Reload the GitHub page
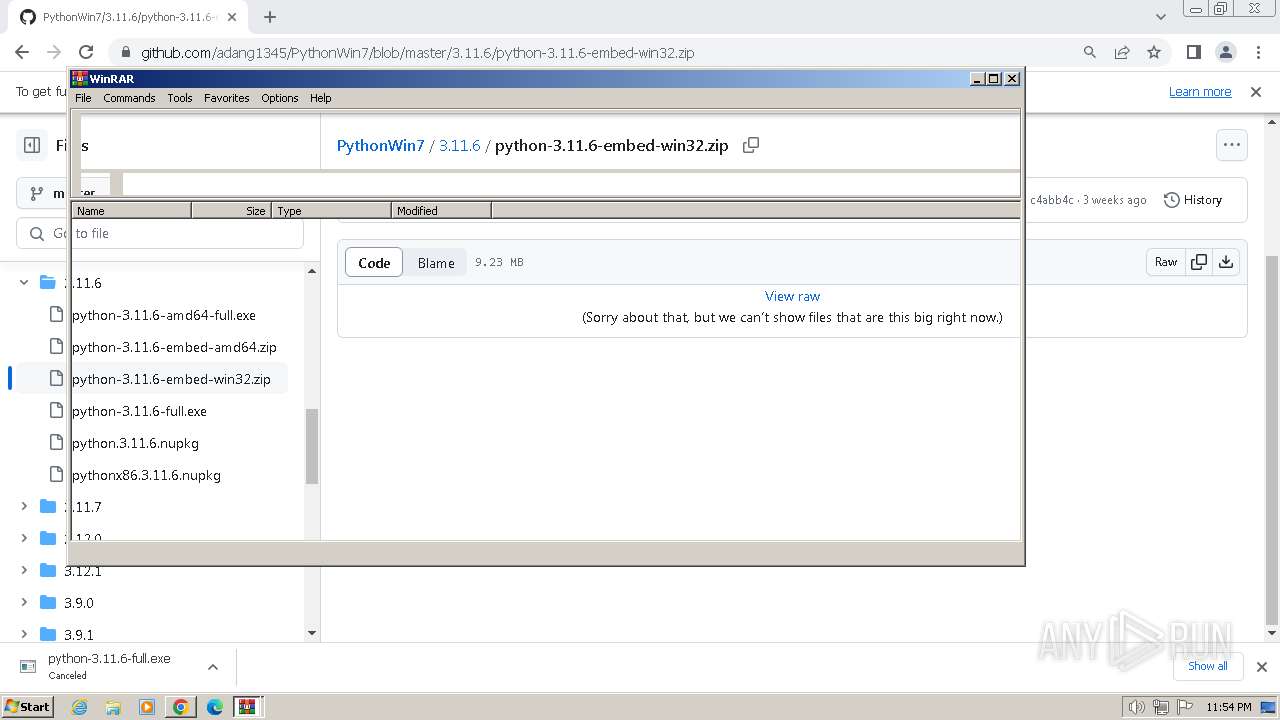 pos(86,52)
